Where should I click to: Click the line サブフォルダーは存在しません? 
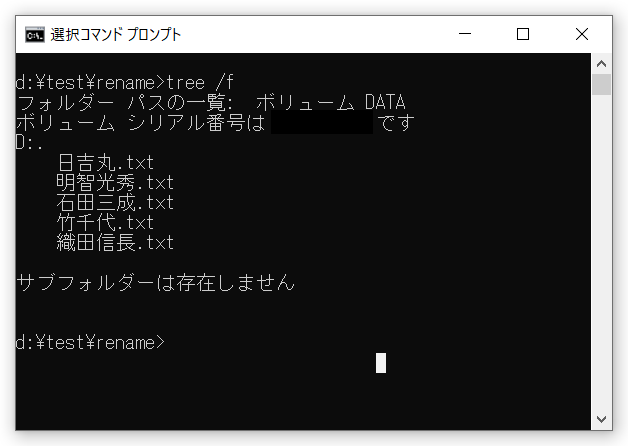[156, 283]
